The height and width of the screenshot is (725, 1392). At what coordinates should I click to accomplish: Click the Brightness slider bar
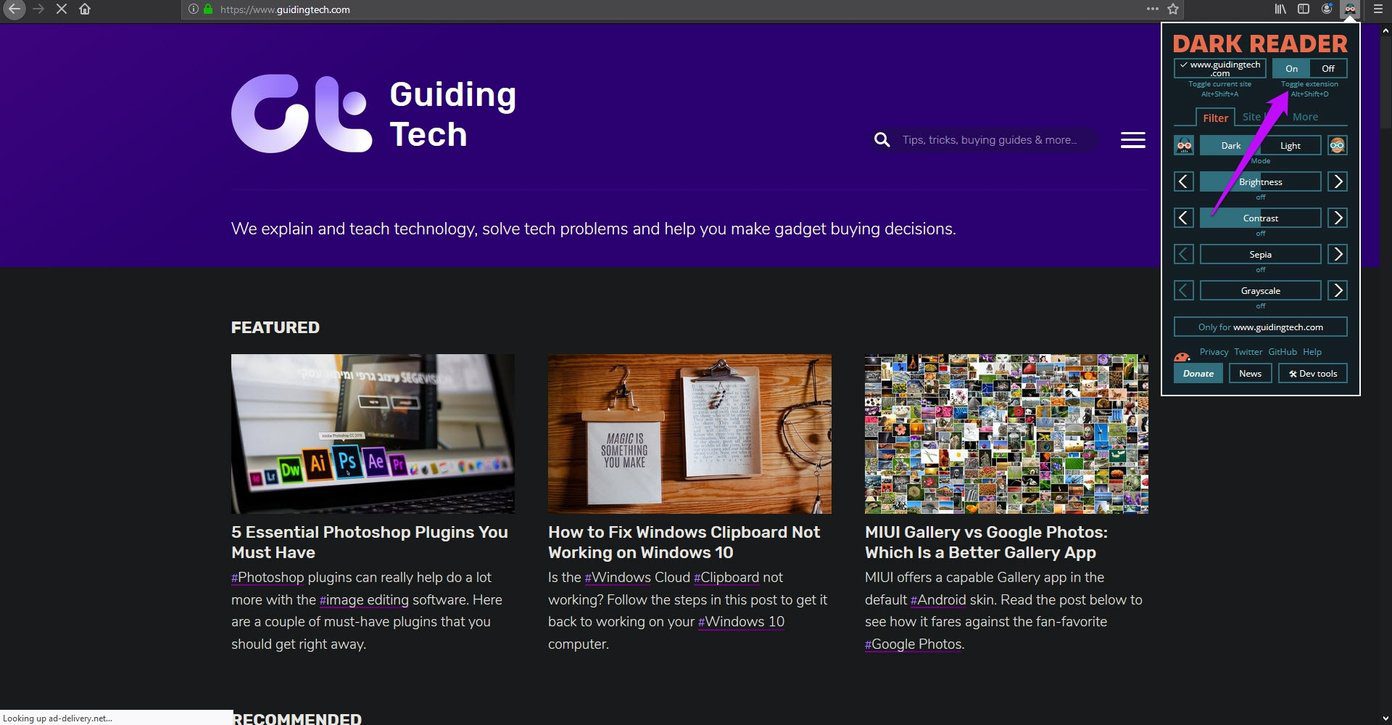1260,182
